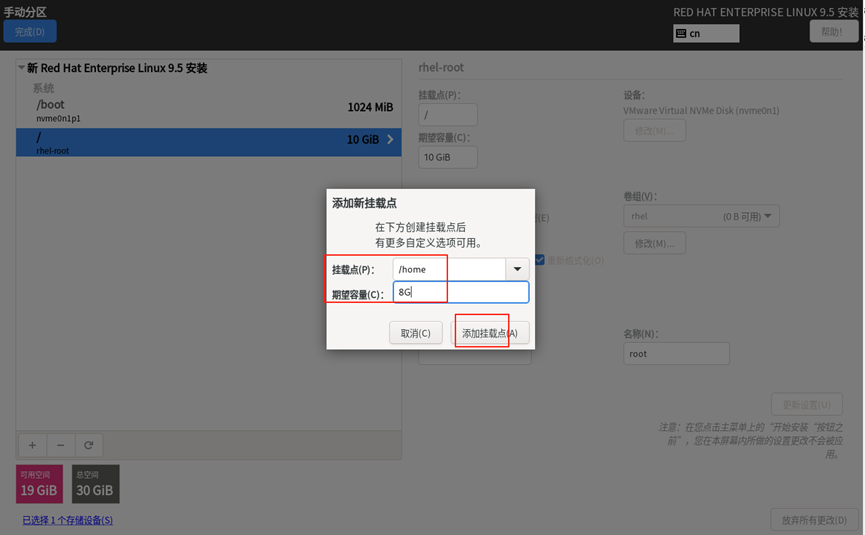Click the reload storage configuration icon

[x=89, y=445]
